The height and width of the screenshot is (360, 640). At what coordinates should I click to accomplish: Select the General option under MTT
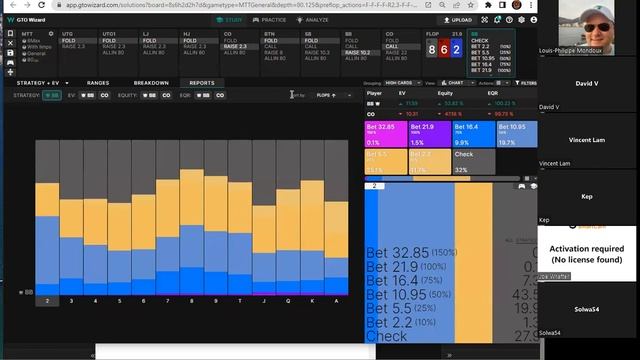[34, 53]
